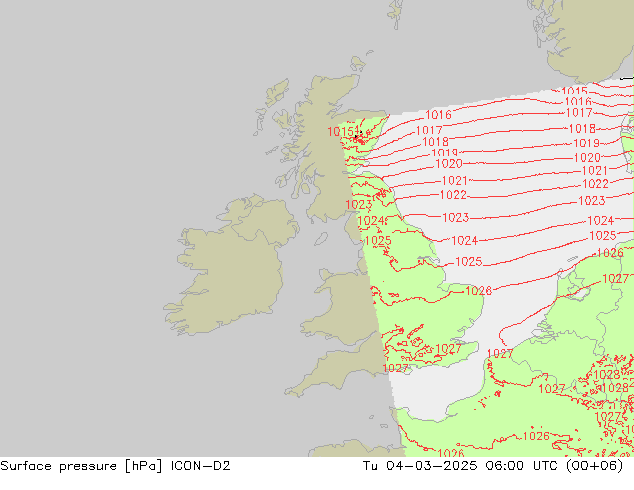Screen dimensions: 634x490
Task: Click the '(00+06)' forecast offset text
Action: [x=594, y=466]
